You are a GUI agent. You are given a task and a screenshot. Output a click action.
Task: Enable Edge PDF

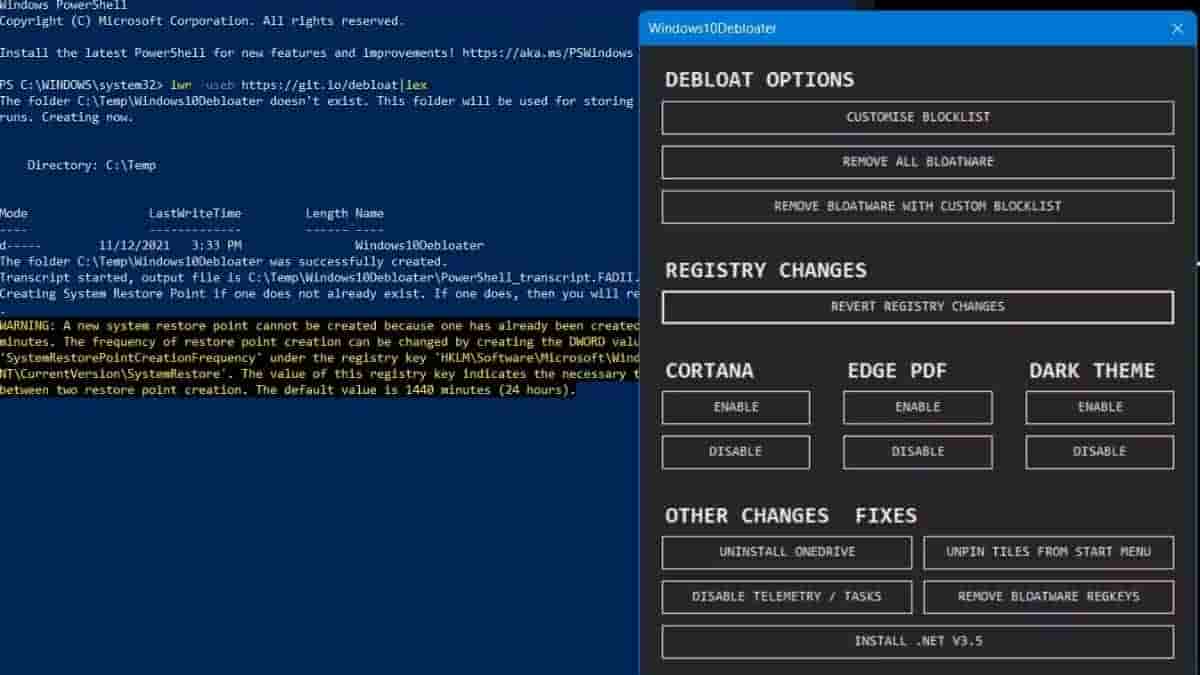tap(917, 407)
